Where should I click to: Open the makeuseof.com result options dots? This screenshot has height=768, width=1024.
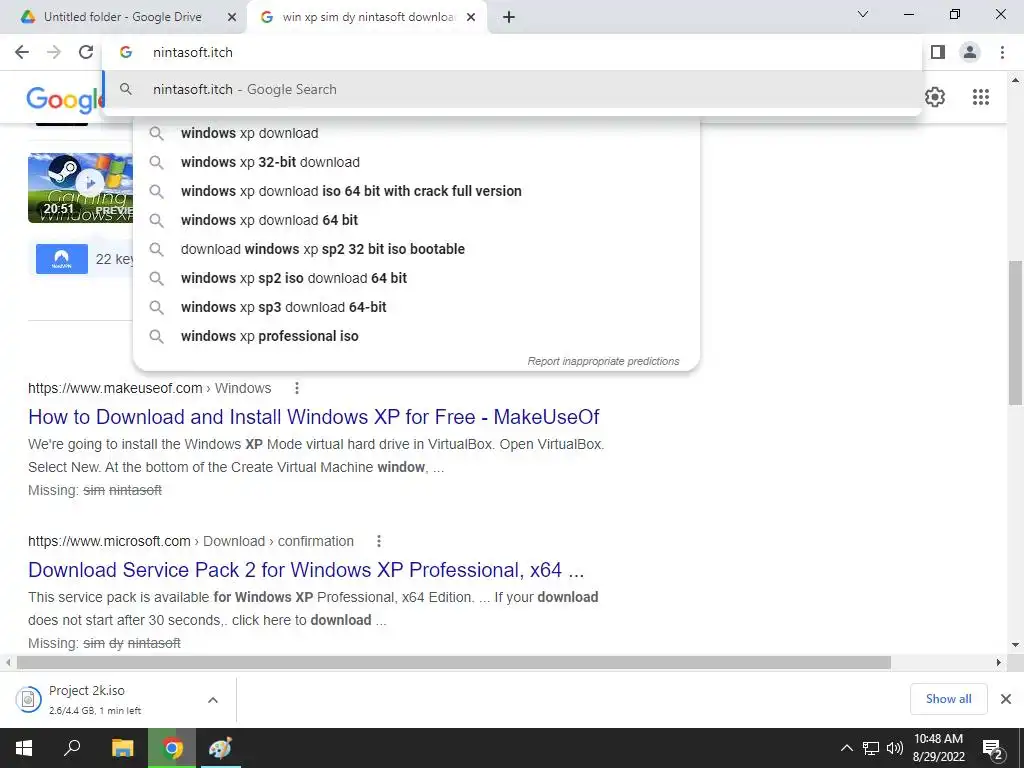[296, 388]
